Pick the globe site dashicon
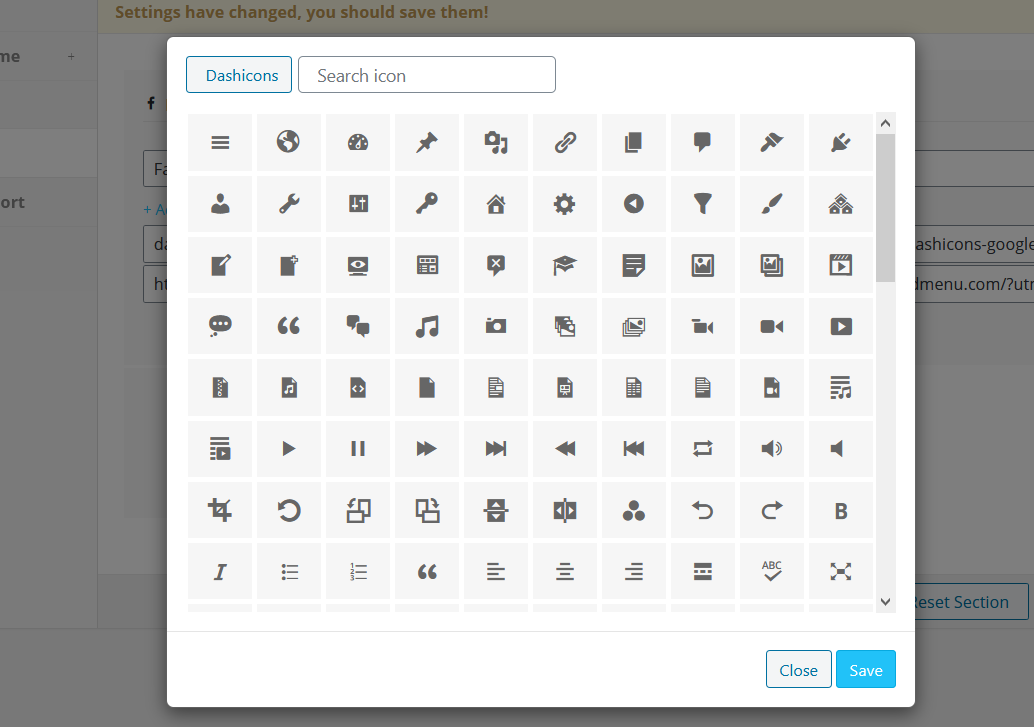Image resolution: width=1034 pixels, height=727 pixels. [x=289, y=142]
